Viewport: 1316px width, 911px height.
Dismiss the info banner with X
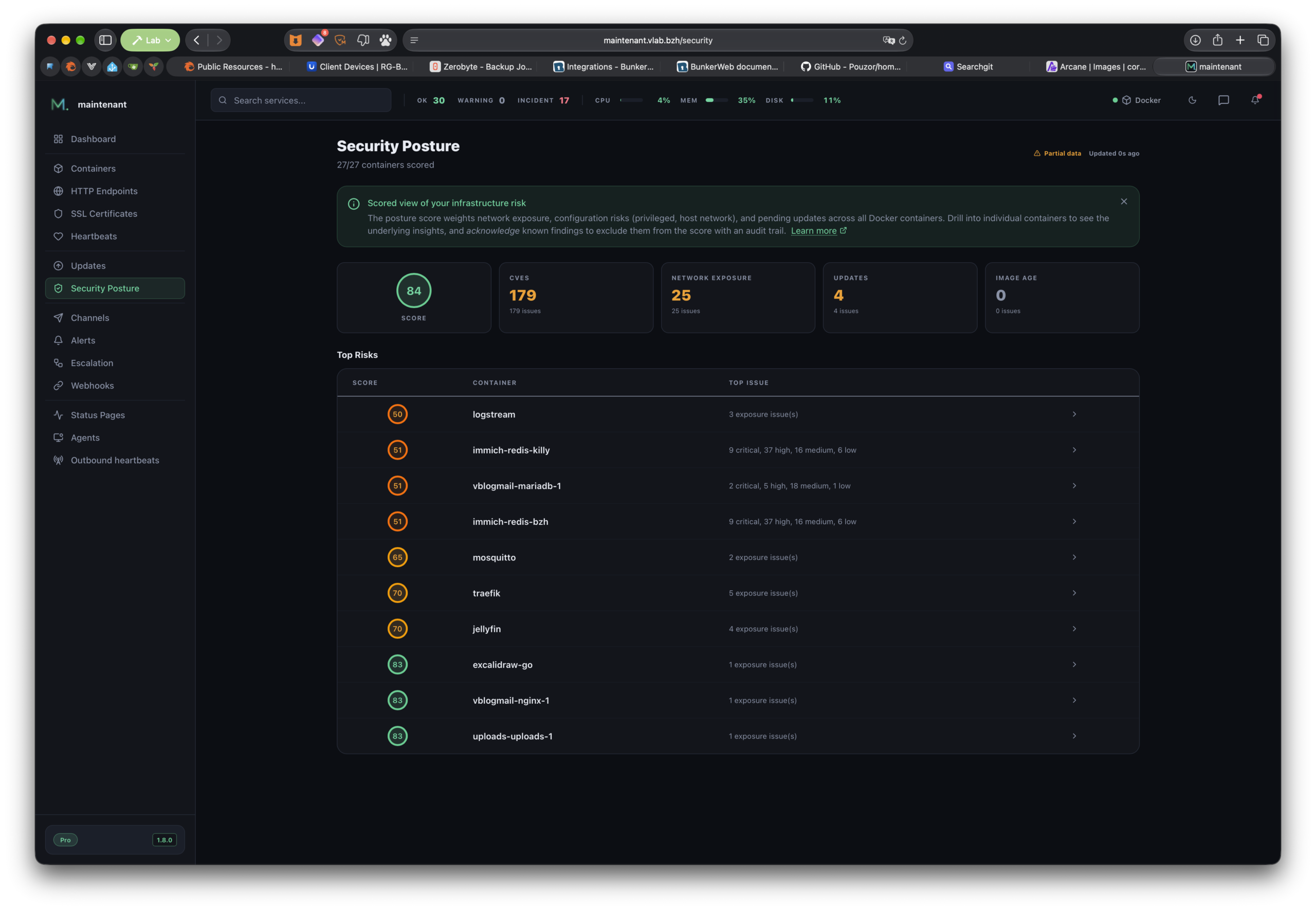point(1124,202)
